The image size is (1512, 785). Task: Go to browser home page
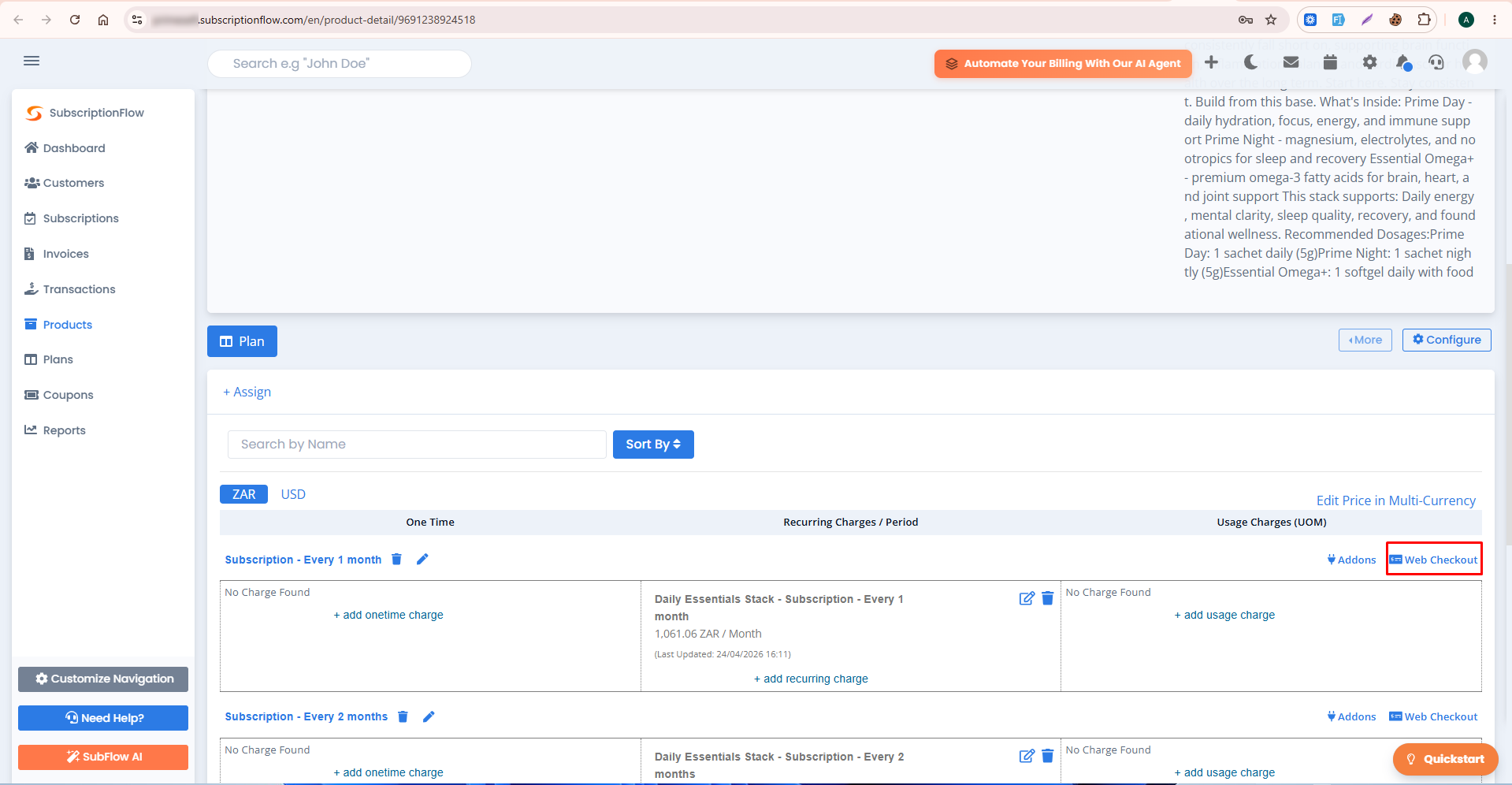tap(103, 20)
